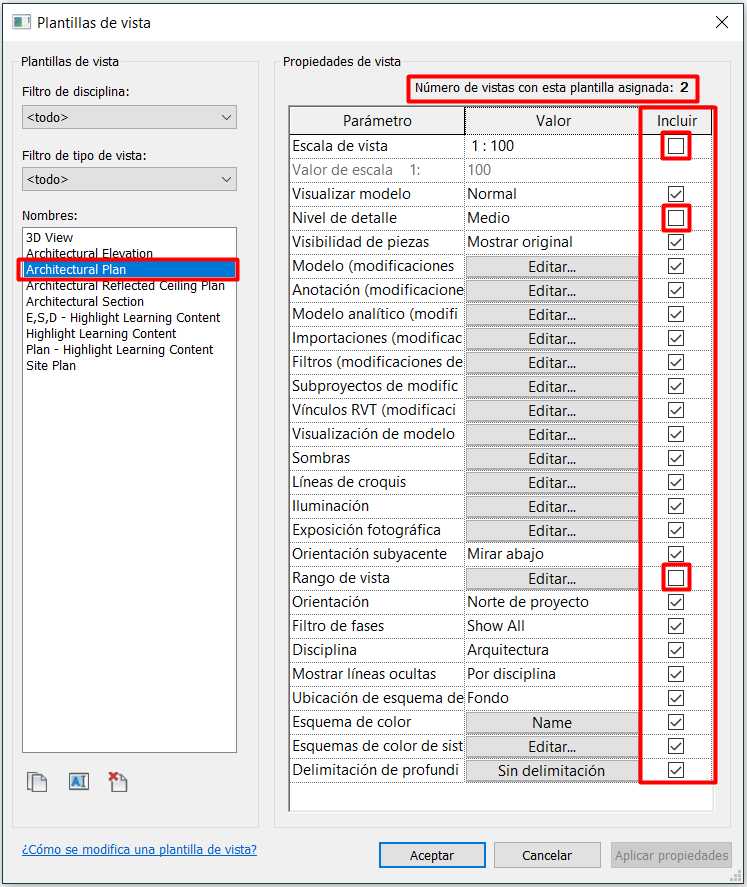Click Editar for Vínculos RVT
Screen dimensions: 747x887
[x=552, y=411]
